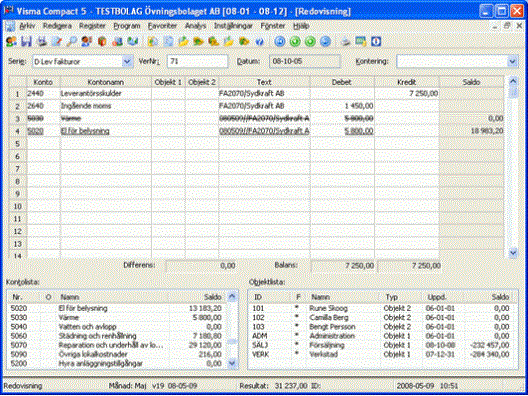Click the blue info icon at toolbar end
Image resolution: width=528 pixels, height=396 pixels.
coord(376,41)
